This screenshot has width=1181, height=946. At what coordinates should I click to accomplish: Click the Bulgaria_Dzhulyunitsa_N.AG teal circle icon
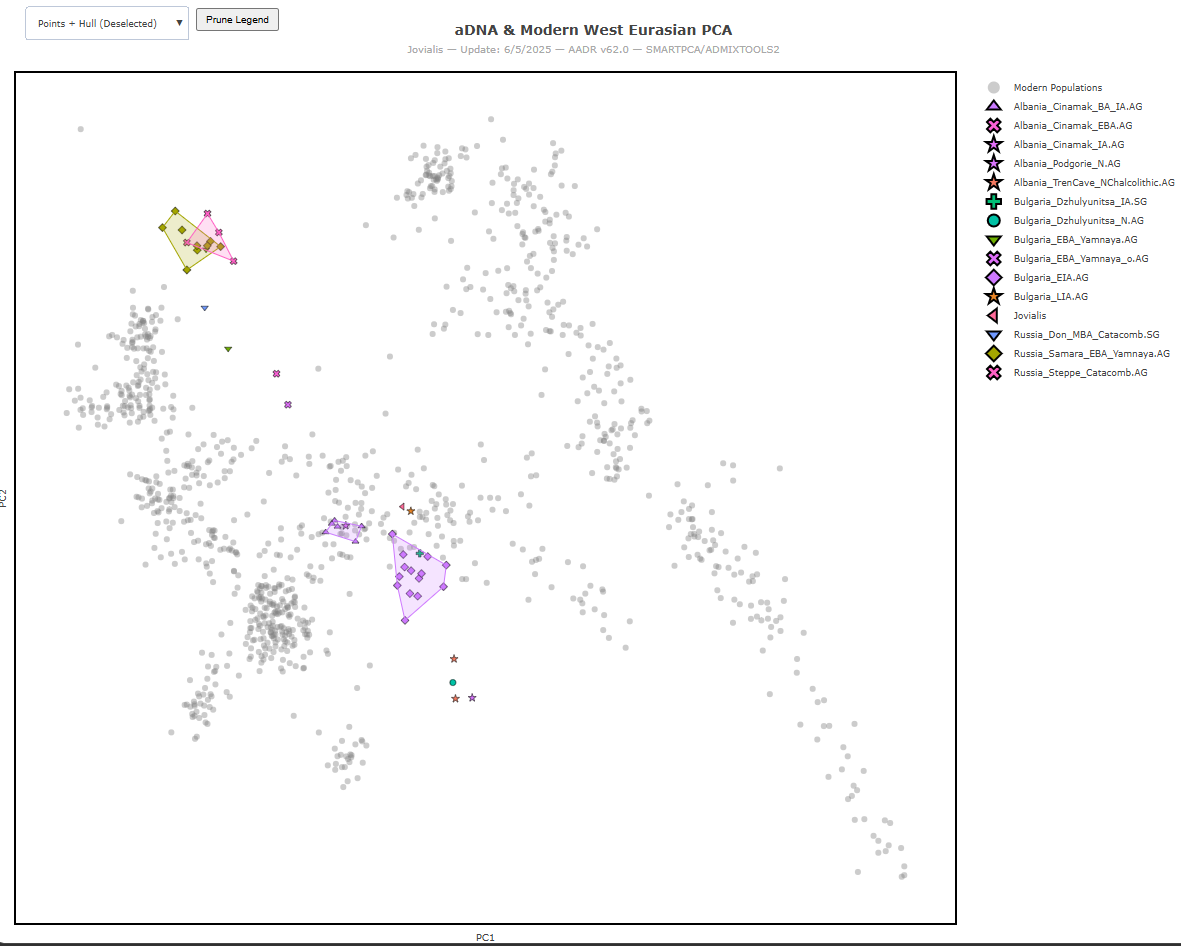tap(993, 221)
